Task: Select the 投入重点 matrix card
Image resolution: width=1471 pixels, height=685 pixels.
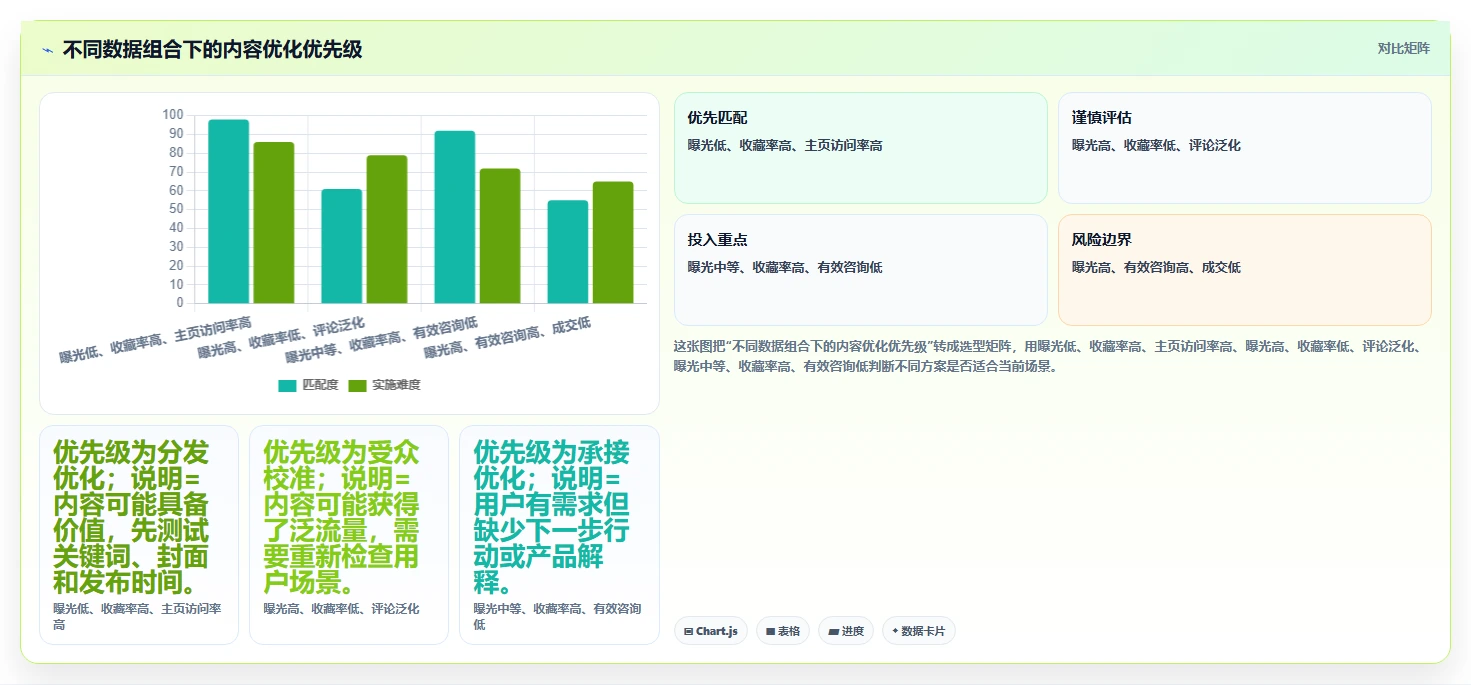Action: click(861, 270)
